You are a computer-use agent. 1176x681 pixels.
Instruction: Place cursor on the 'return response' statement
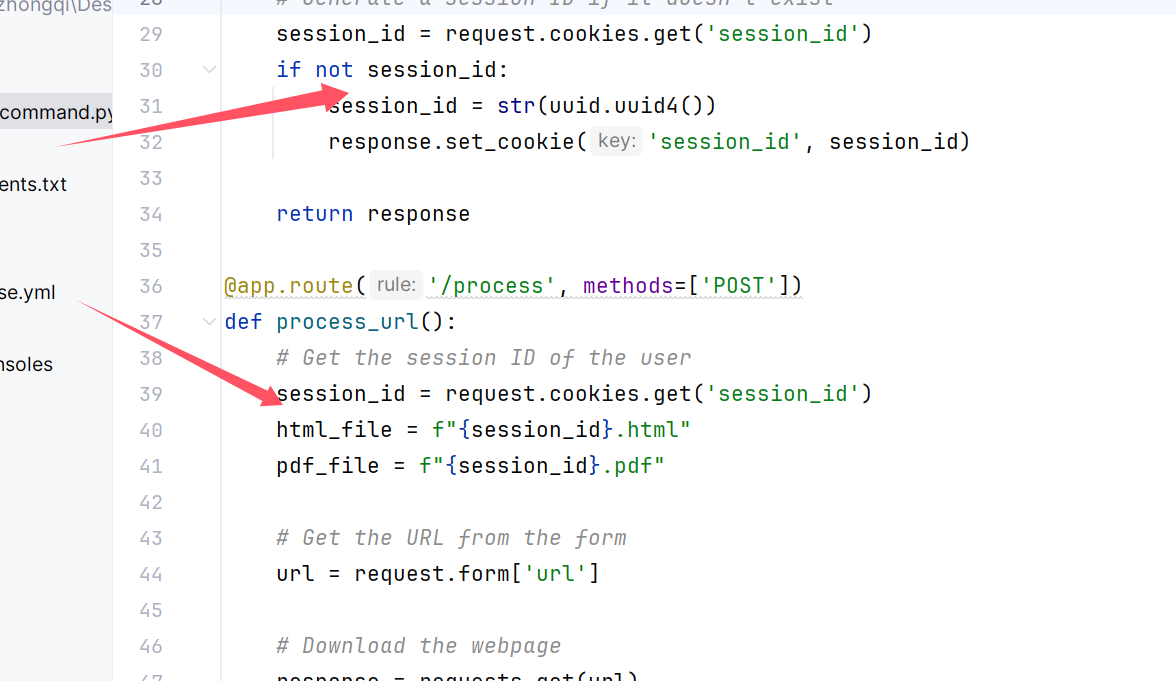[x=373, y=214]
